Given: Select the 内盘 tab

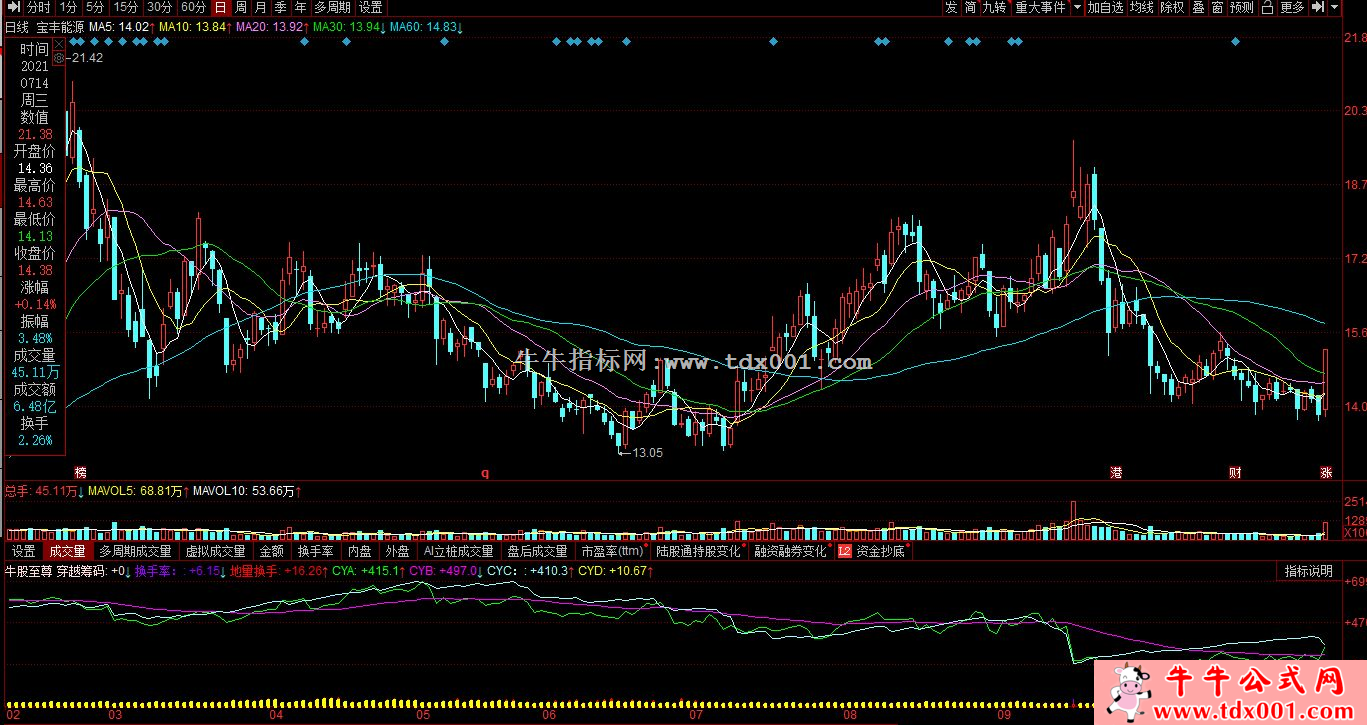Looking at the screenshot, I should point(359,551).
